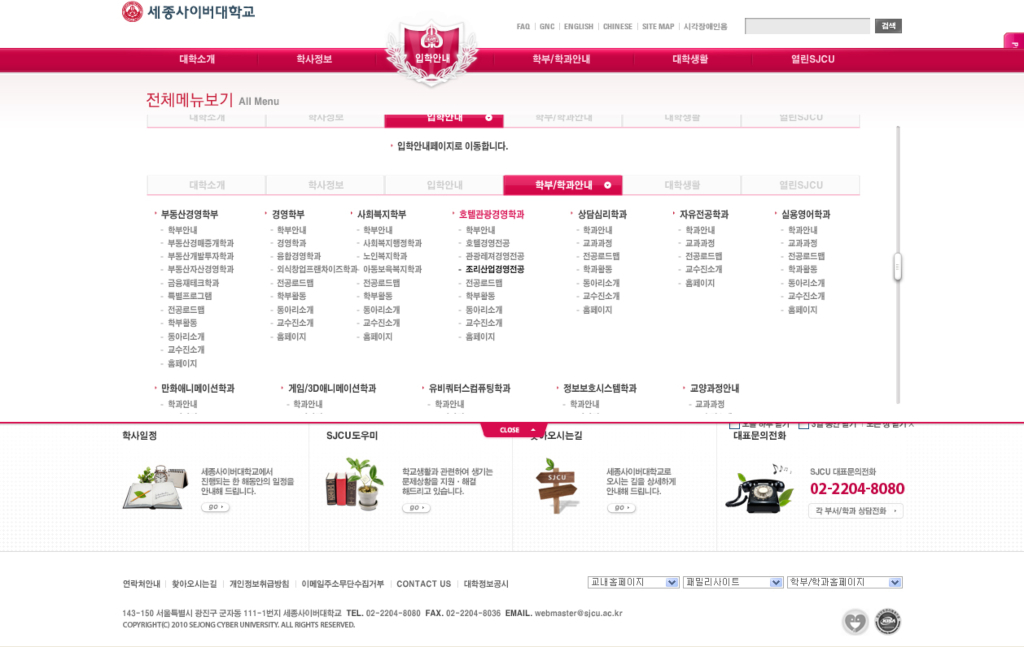Open the 입학안내 crest emblem in main nav
This screenshot has height=647, width=1024.
(x=432, y=52)
